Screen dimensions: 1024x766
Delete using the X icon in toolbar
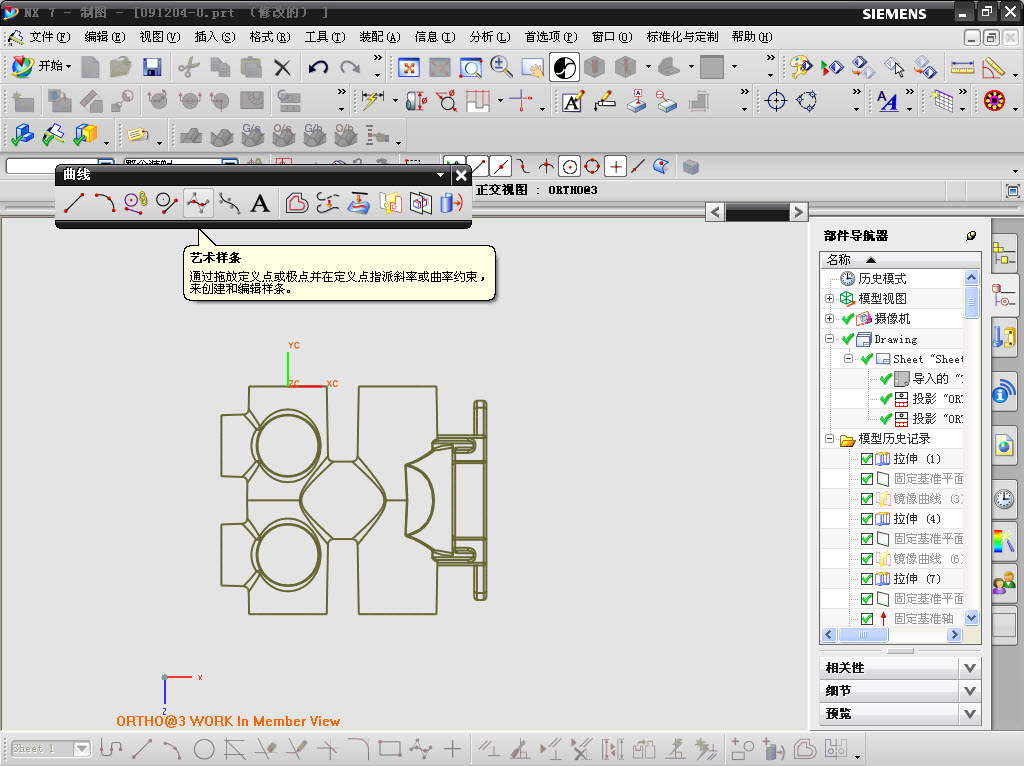coord(283,68)
